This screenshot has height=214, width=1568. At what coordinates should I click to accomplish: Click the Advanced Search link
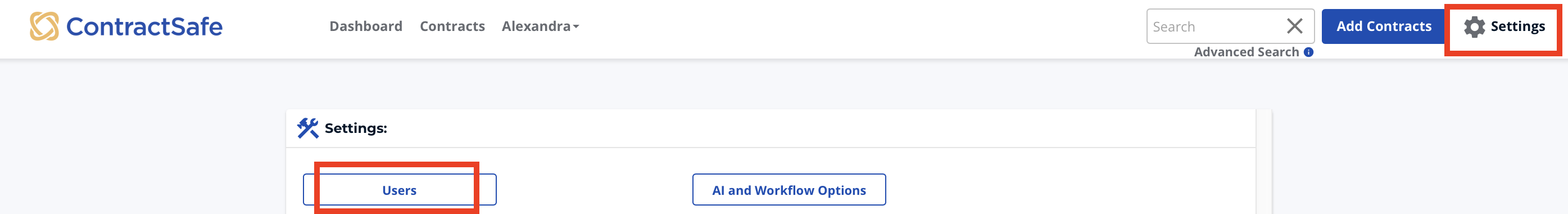click(x=1246, y=52)
